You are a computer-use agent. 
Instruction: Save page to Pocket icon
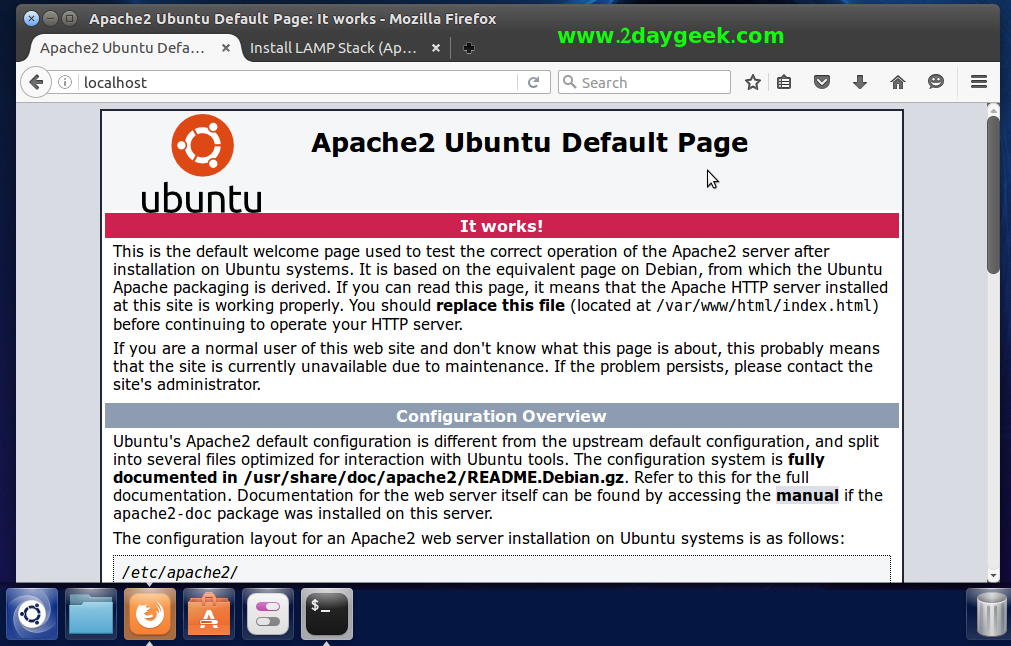click(x=821, y=83)
